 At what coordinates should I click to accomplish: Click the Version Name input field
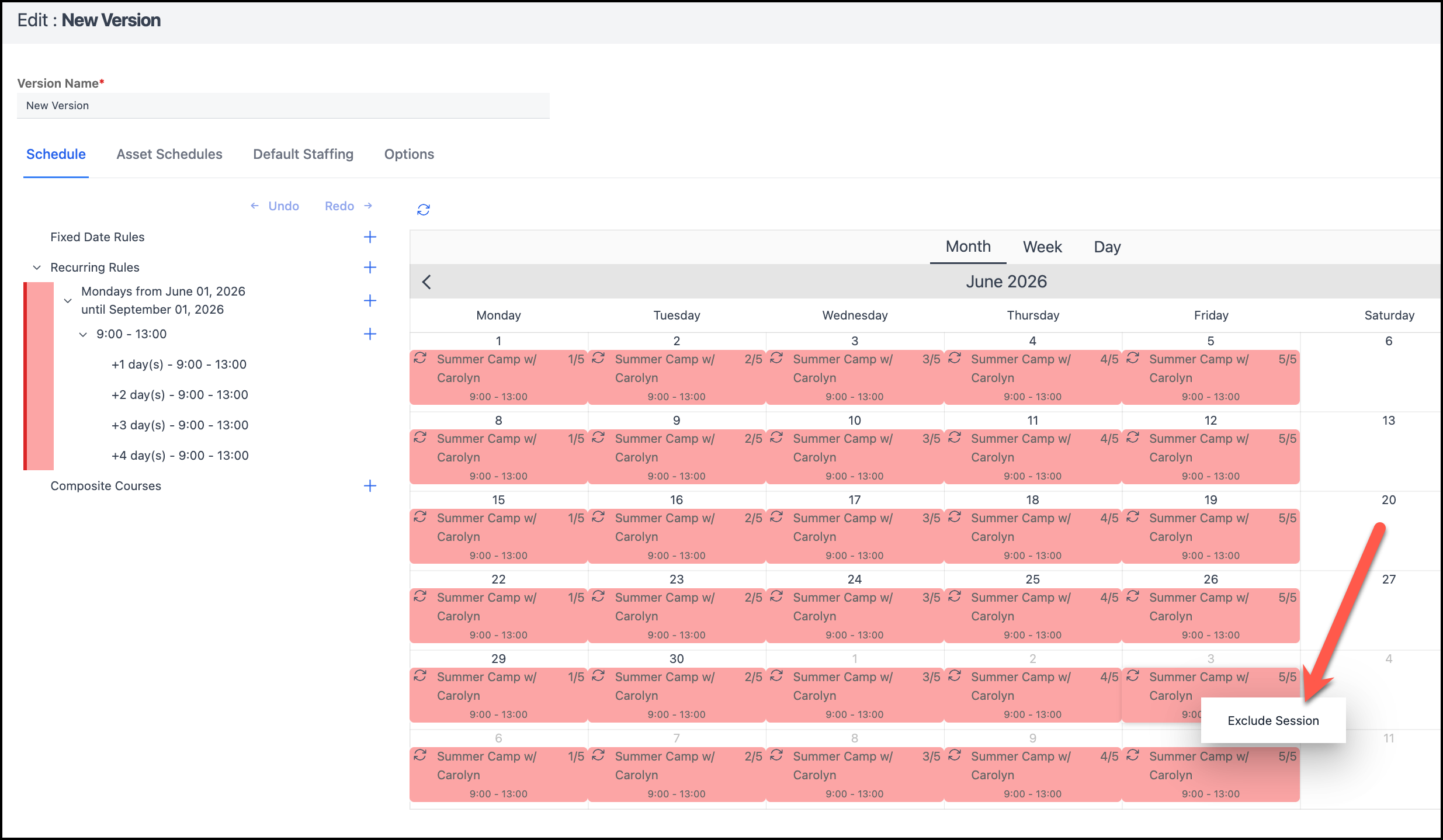[283, 106]
